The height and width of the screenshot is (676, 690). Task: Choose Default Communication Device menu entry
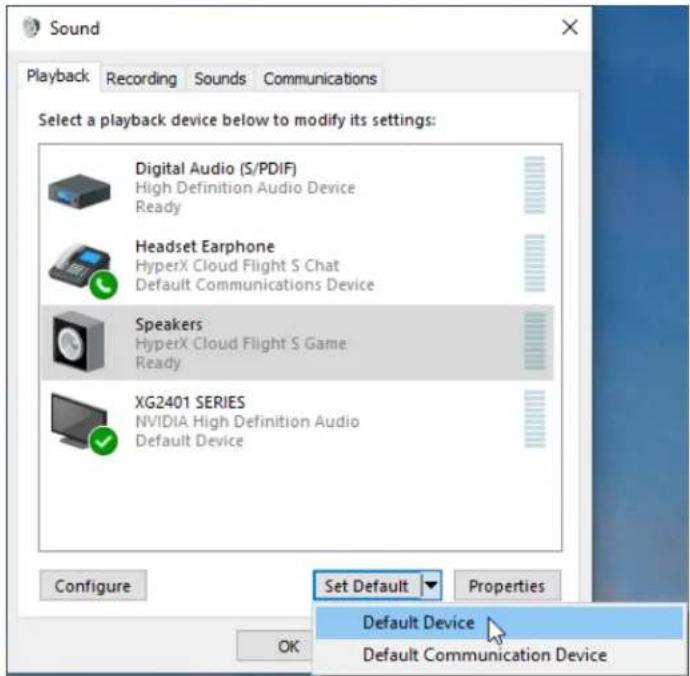[499, 655]
